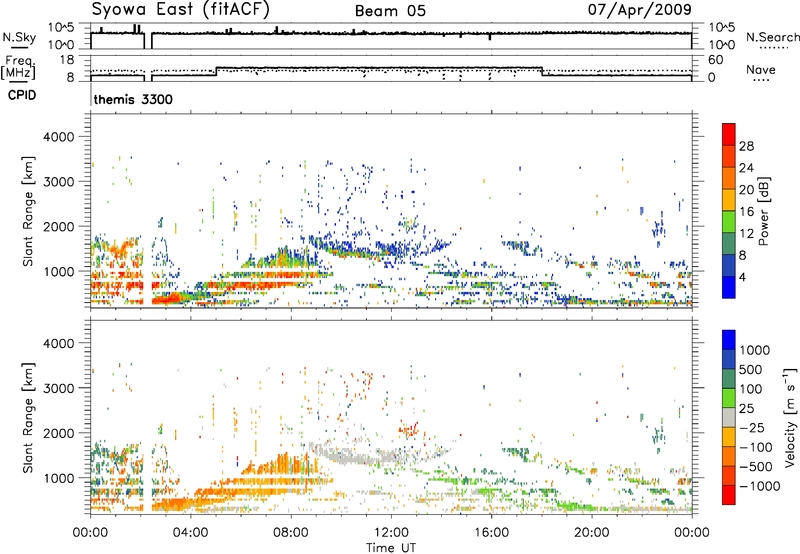Click the "20:00" time tick label
Image resolution: width=800 pixels, height=554 pixels.
pos(591,533)
